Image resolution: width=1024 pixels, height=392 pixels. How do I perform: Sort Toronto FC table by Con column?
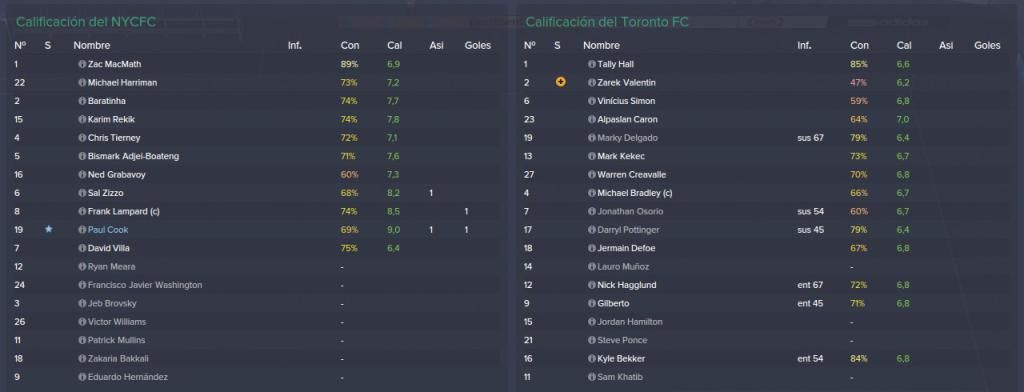click(x=859, y=46)
